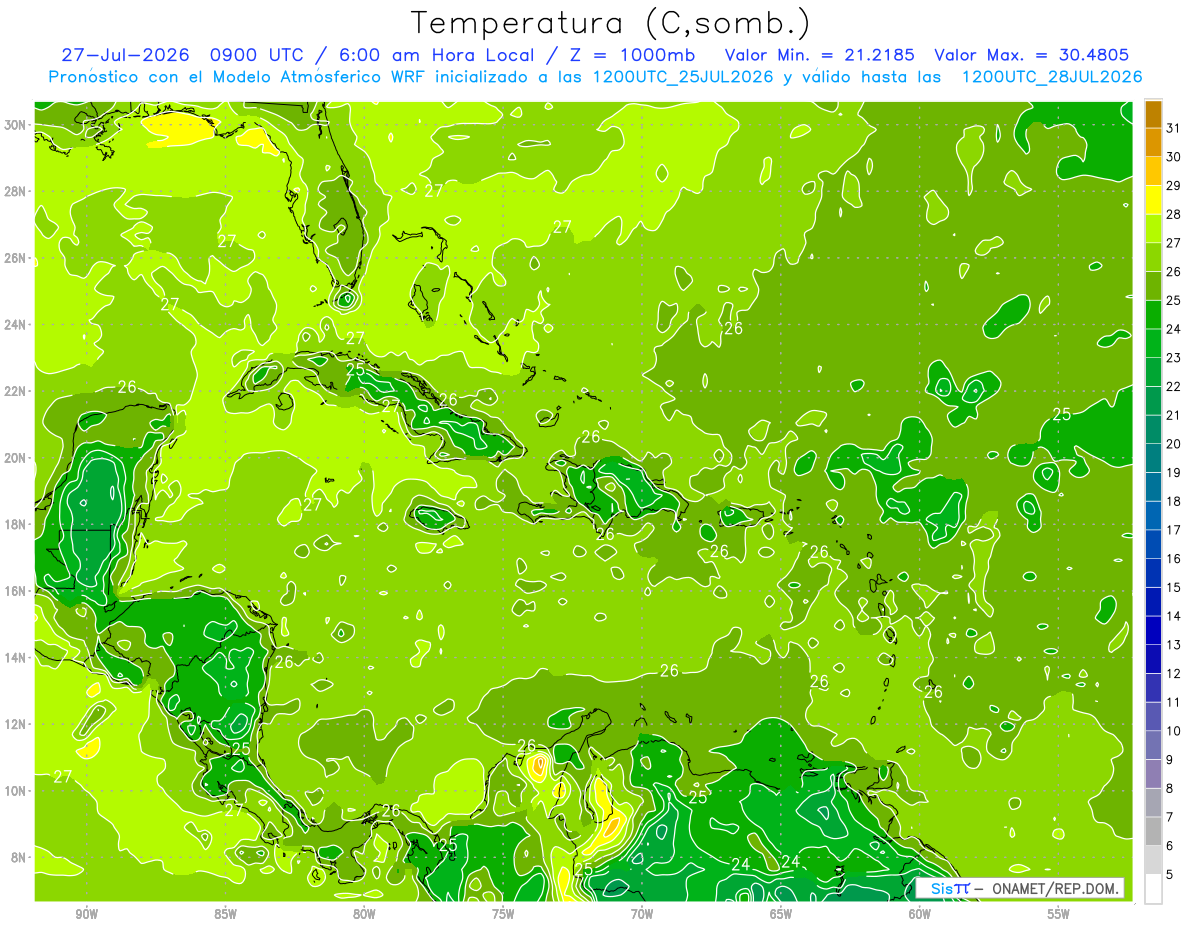Click the teal color bar swatch between 19 and 20
The width and height of the screenshot is (1200, 927).
[x=1154, y=458]
